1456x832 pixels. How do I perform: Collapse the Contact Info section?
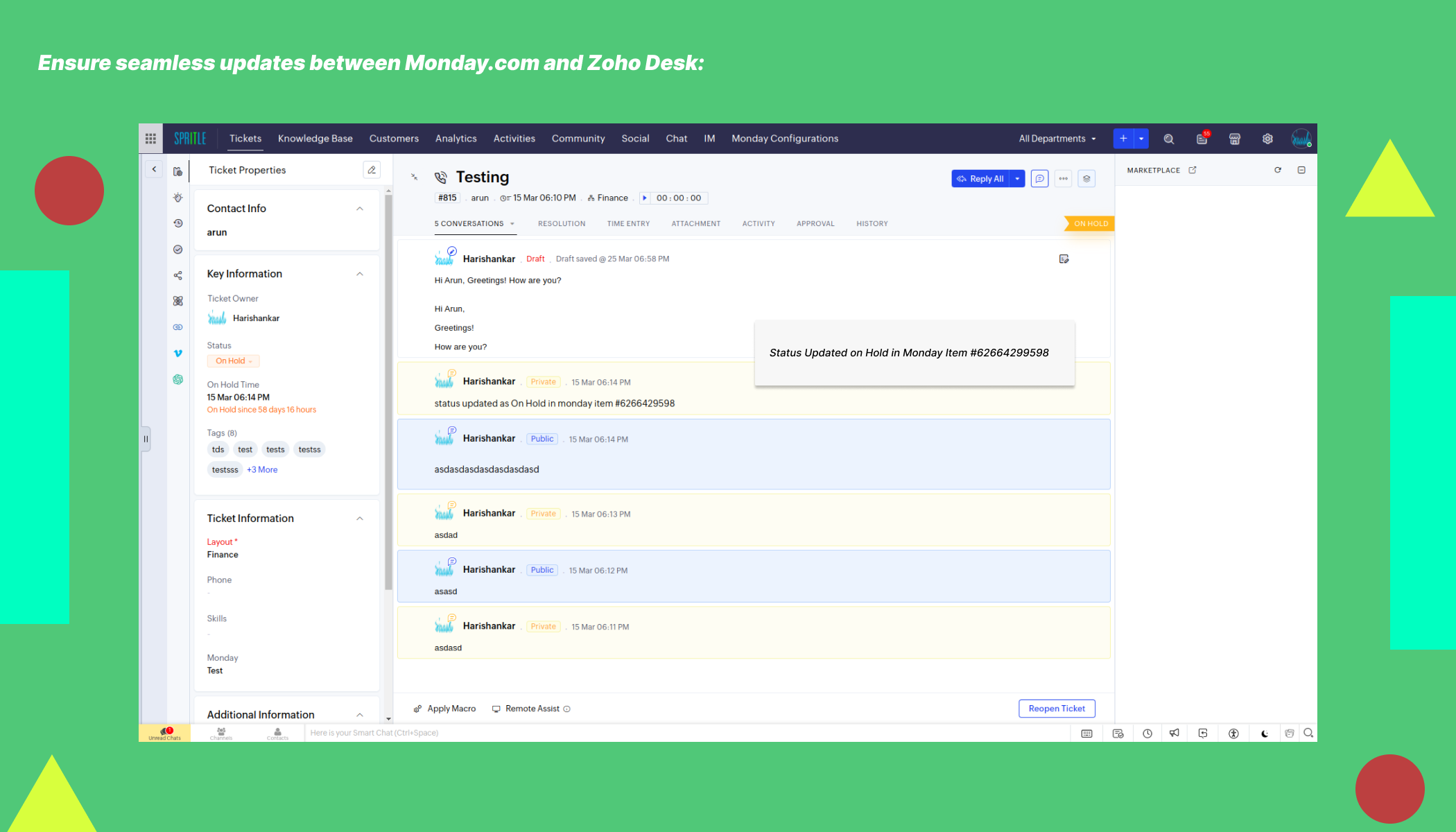click(360, 209)
